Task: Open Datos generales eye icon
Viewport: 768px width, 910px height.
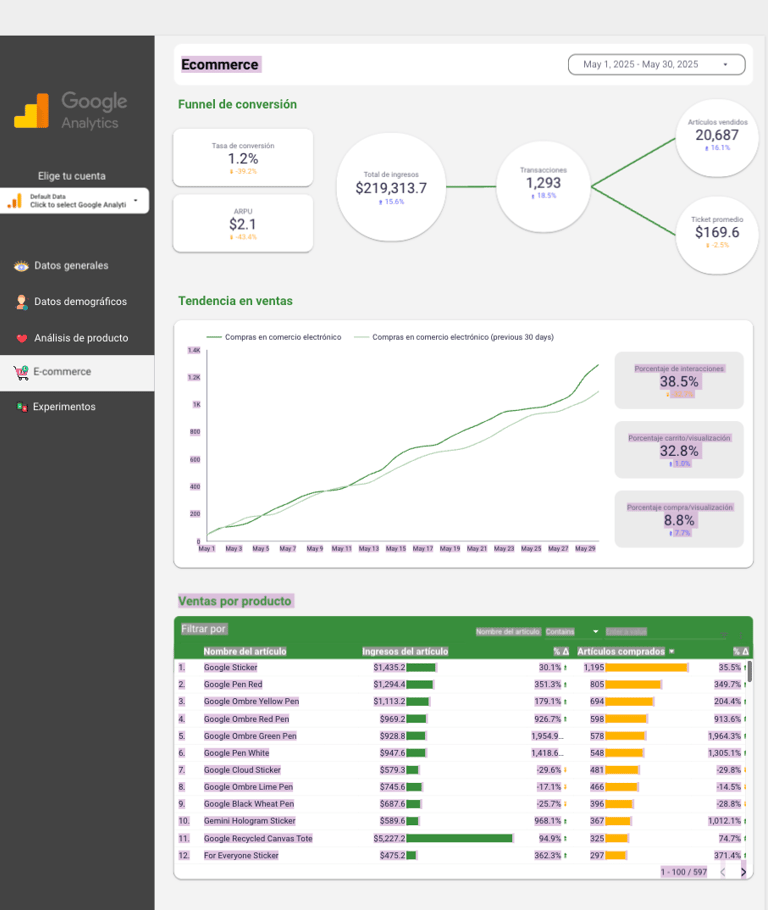Action: point(21,266)
